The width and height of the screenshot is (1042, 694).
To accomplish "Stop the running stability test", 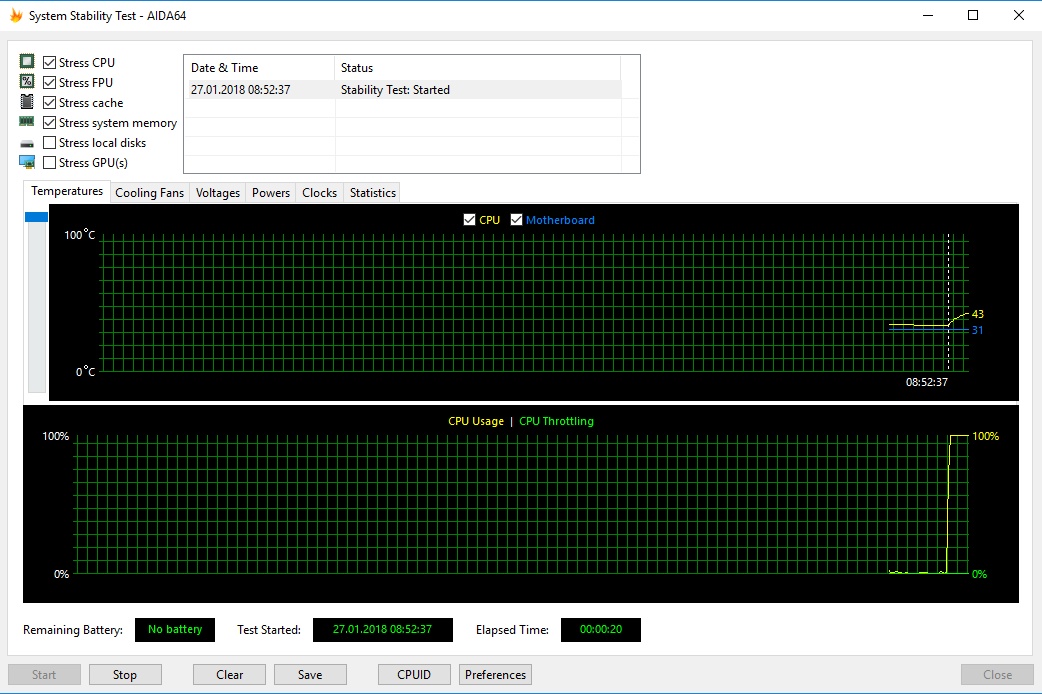I will click(x=125, y=675).
